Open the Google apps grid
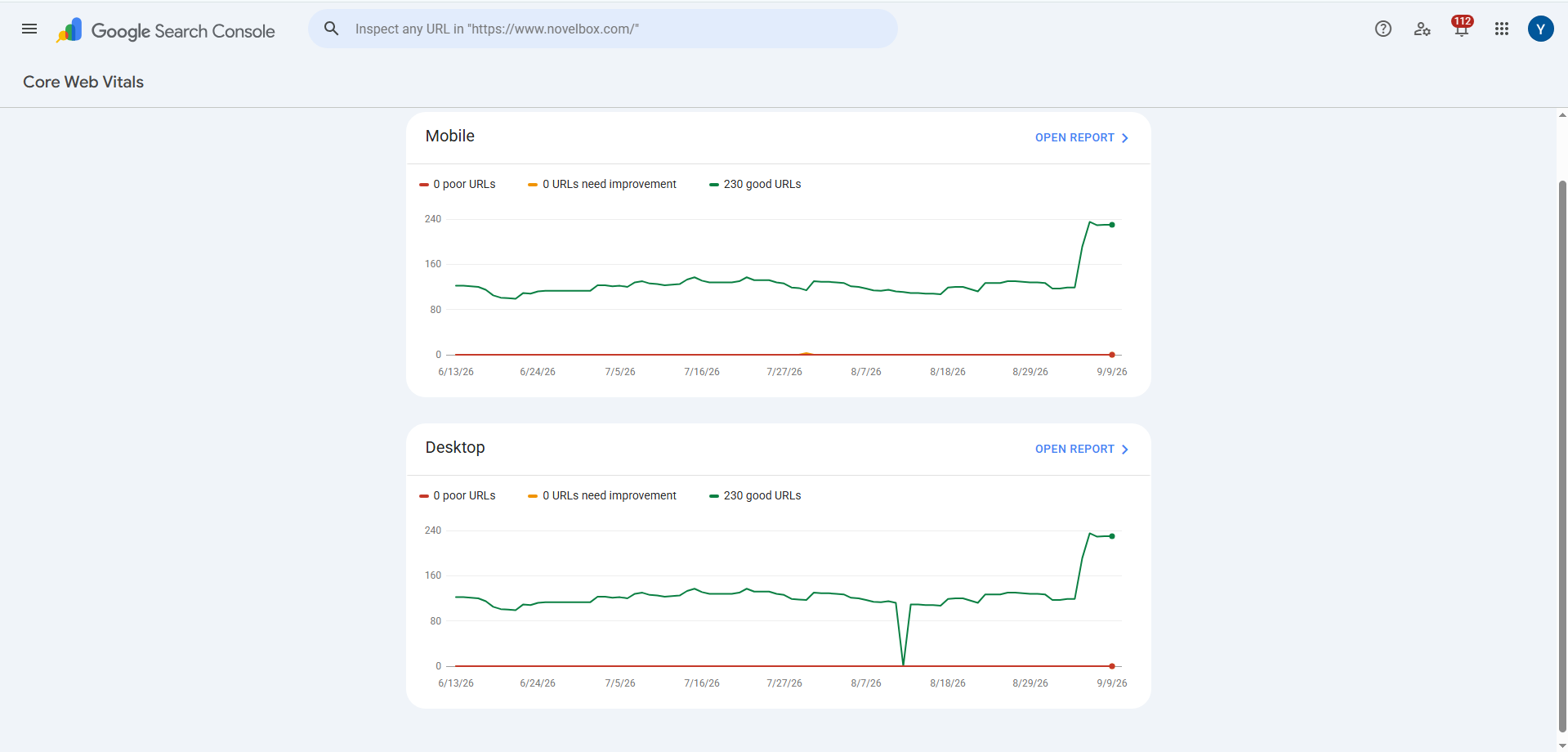This screenshot has height=752, width=1568. (1501, 29)
